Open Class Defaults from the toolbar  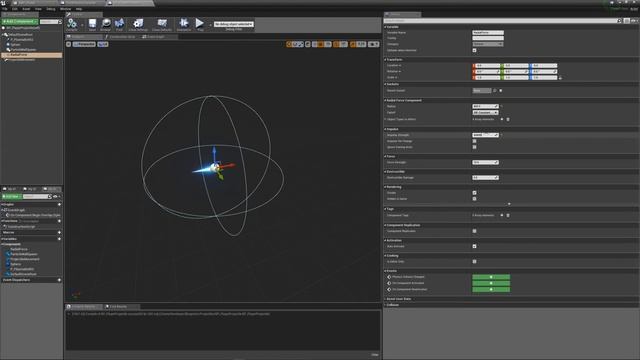pyautogui.click(x=162, y=24)
